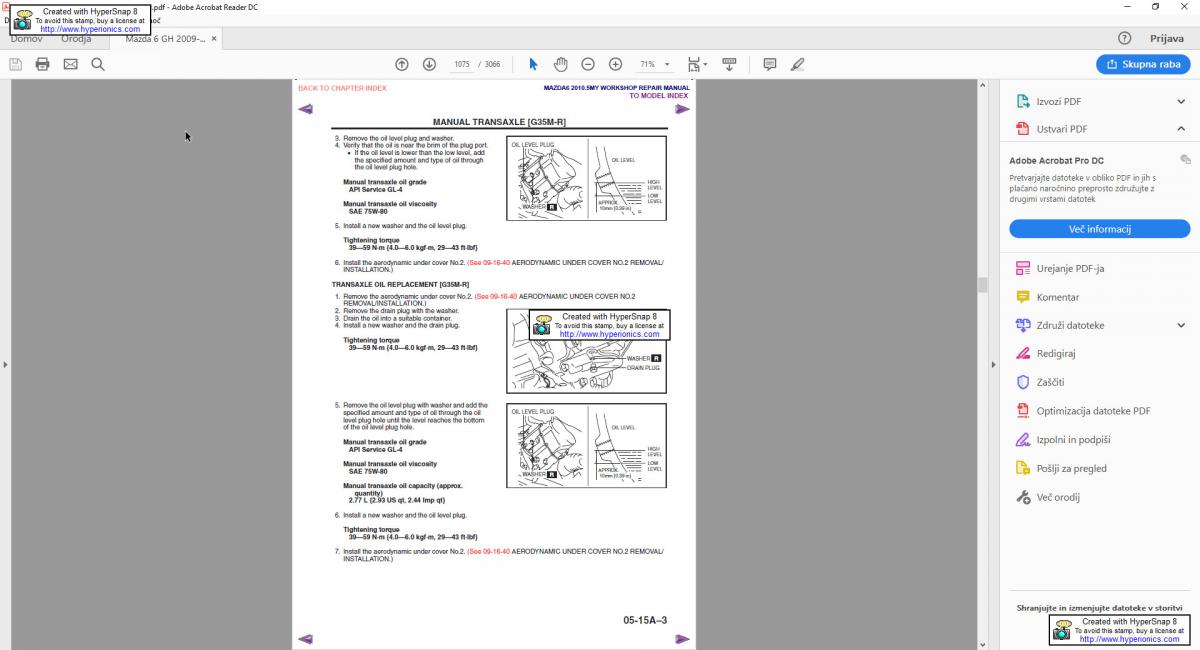Collapse the Ustvari PDF section
The image size is (1200, 650).
point(1181,129)
